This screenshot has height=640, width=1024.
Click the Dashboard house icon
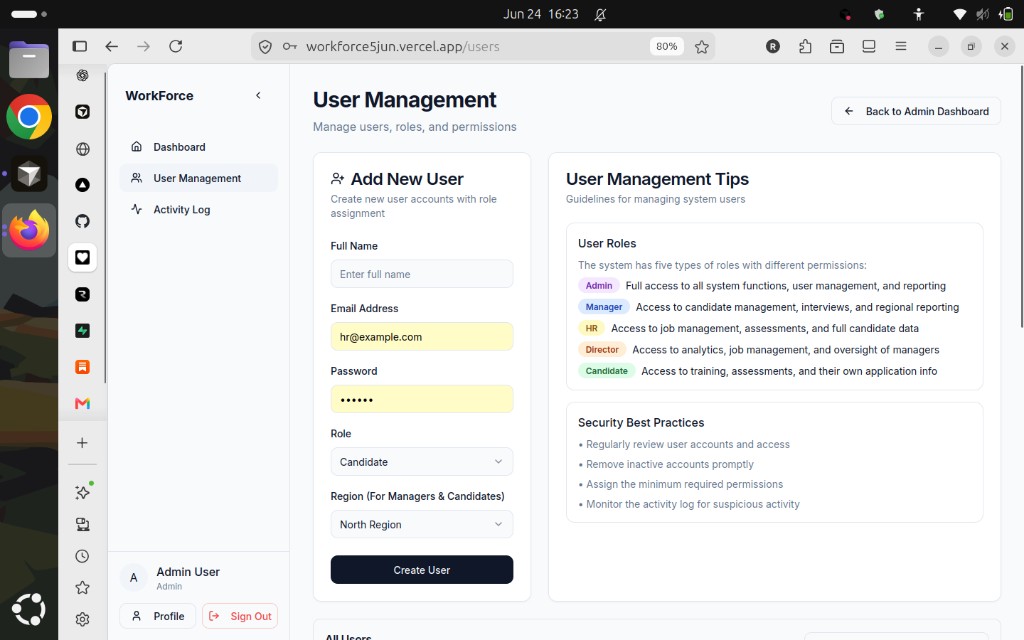coord(136,146)
